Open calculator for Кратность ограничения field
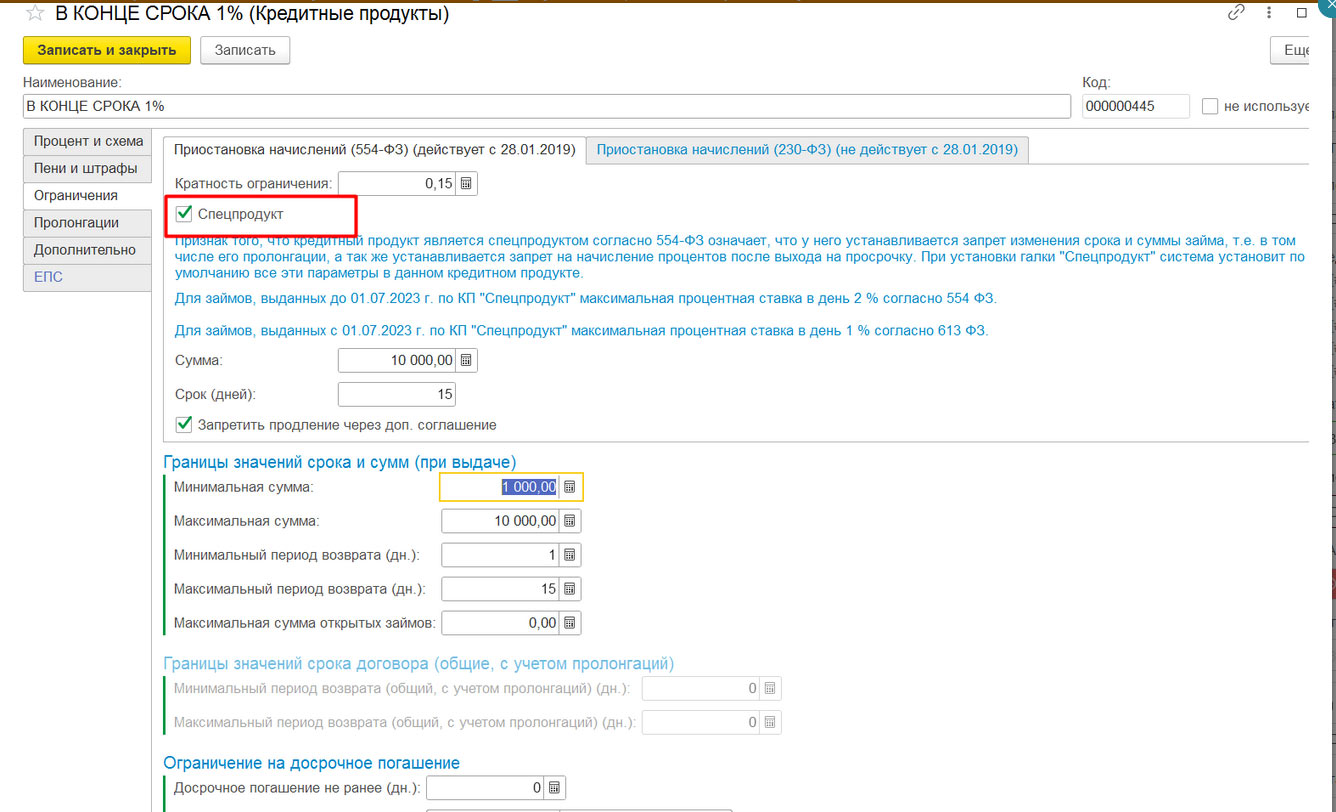Screen dimensions: 1336x812 point(466,184)
